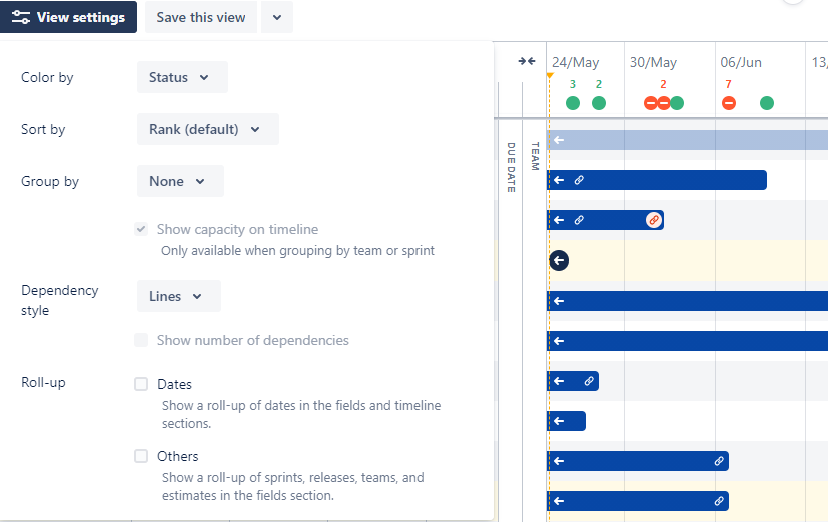
Task: Enable the Dates roll-up checkbox
Action: pyautogui.click(x=141, y=384)
